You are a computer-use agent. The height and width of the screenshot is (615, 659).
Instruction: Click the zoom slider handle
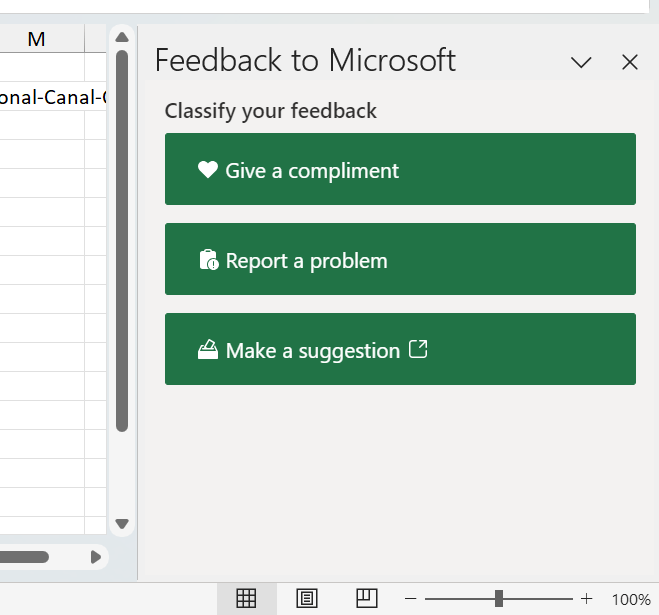pyautogui.click(x=499, y=599)
